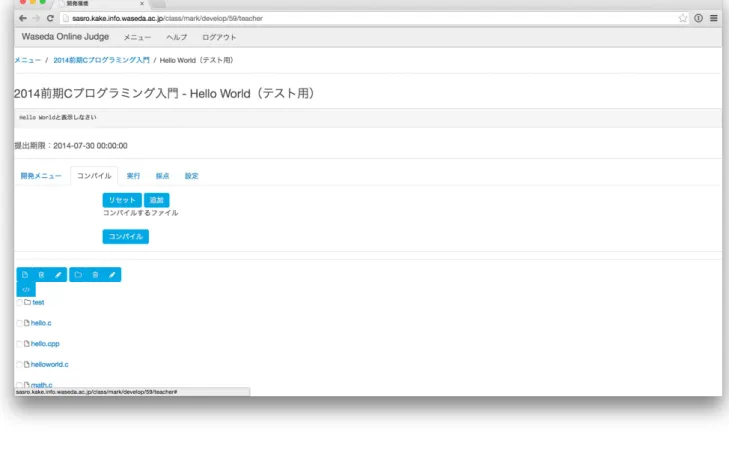Open the 設定 tab

pos(192,176)
